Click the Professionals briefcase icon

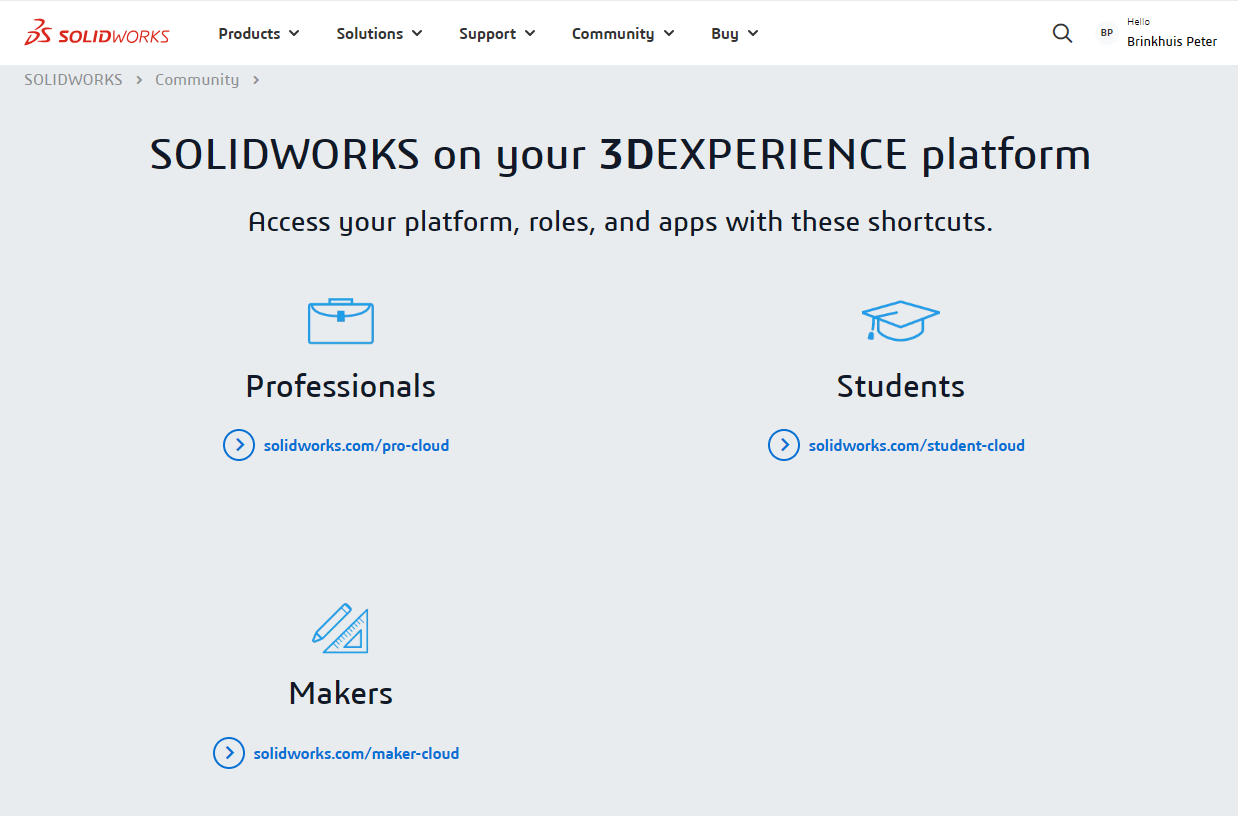coord(340,321)
